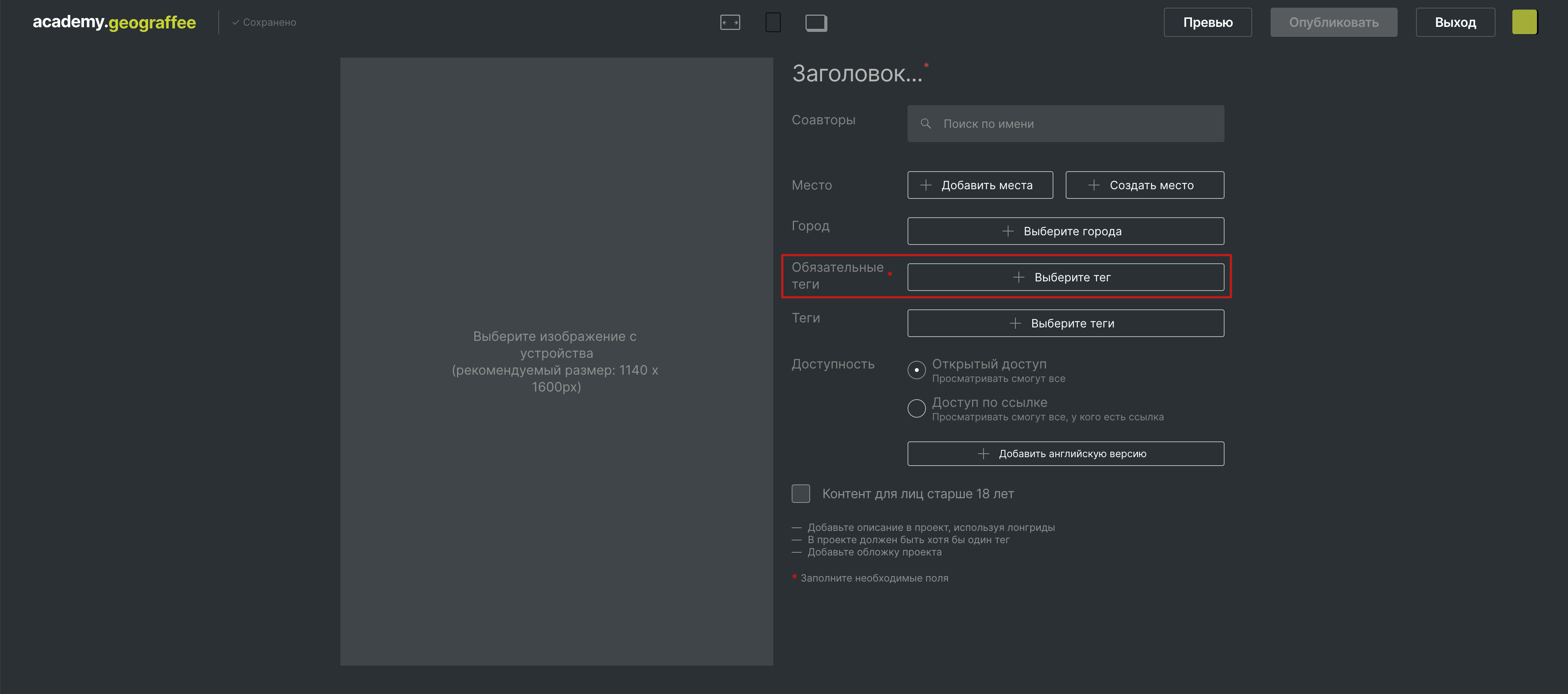The height and width of the screenshot is (694, 1568).
Task: Check Контент для лиц старше 18 лет
Action: click(x=801, y=493)
